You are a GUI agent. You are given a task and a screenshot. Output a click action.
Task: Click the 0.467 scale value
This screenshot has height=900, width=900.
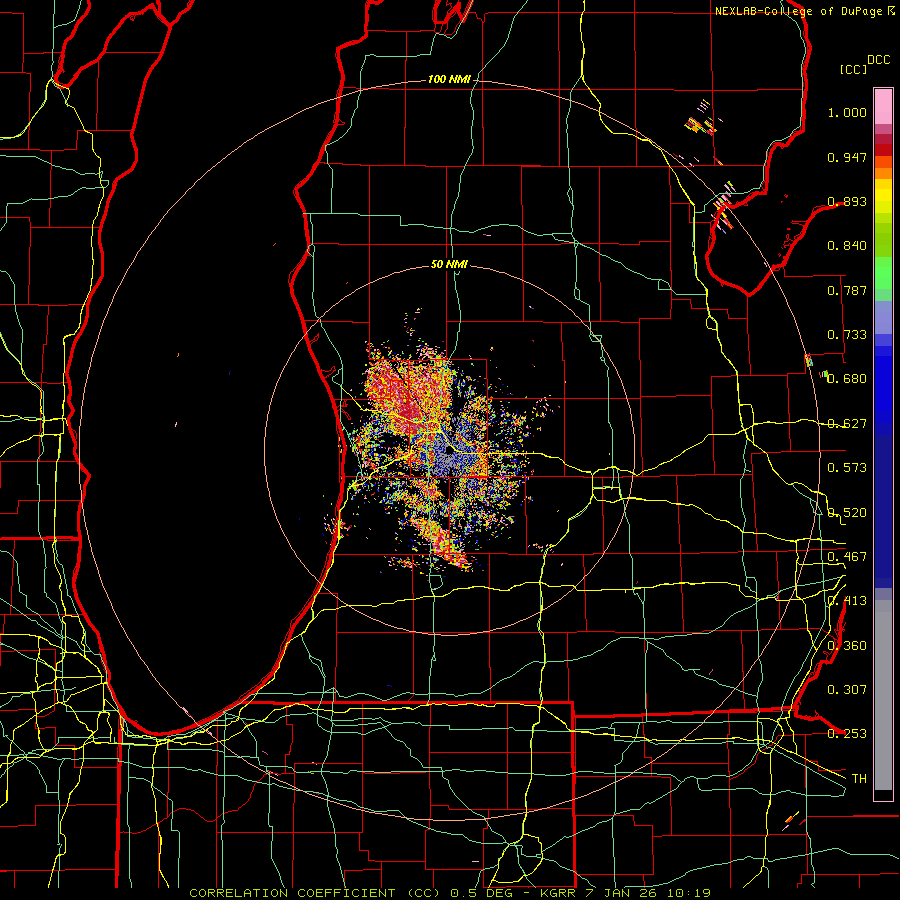coord(847,557)
